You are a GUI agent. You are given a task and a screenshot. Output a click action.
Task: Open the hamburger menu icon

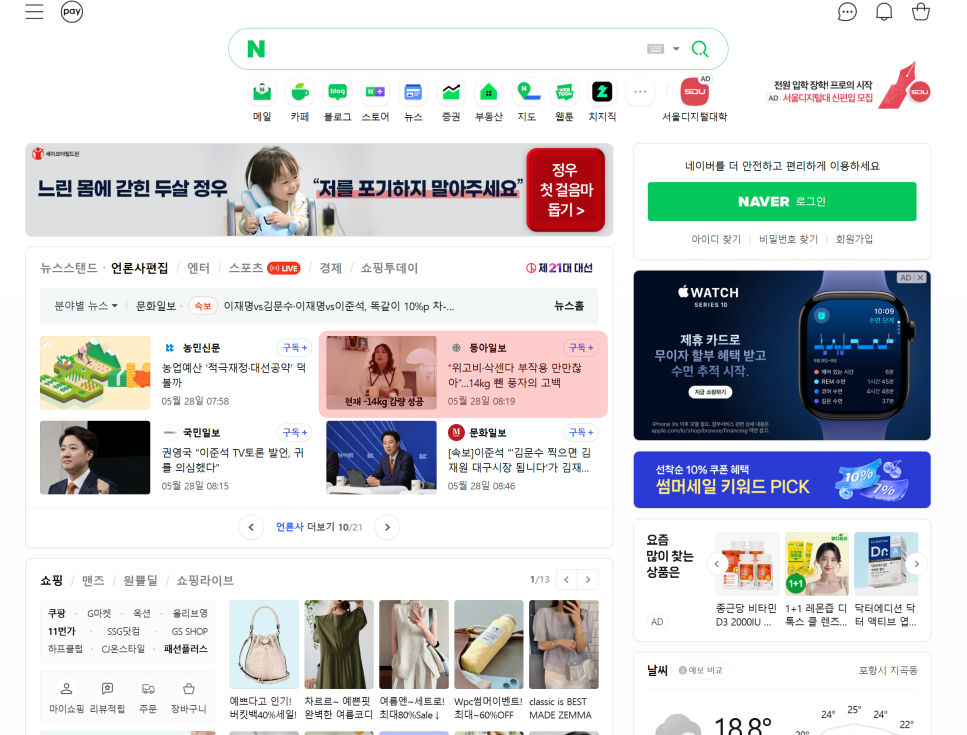click(34, 12)
